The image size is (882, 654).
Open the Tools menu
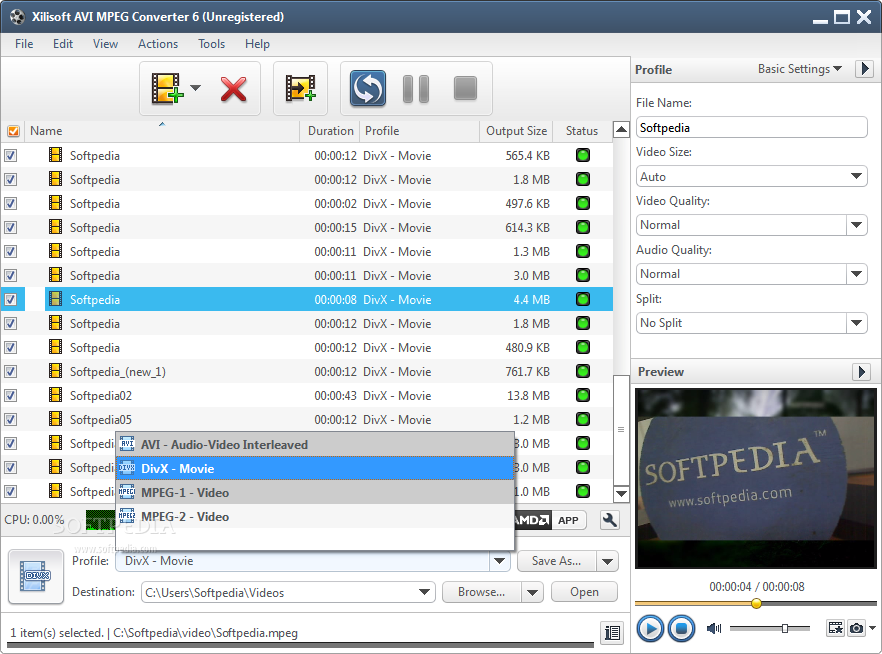coord(212,44)
